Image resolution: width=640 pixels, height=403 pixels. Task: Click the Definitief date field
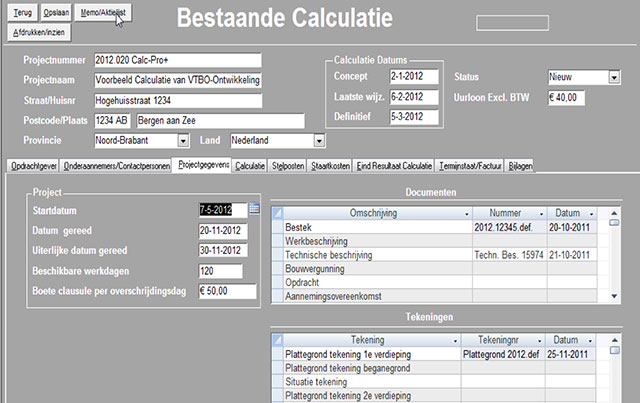pos(414,117)
